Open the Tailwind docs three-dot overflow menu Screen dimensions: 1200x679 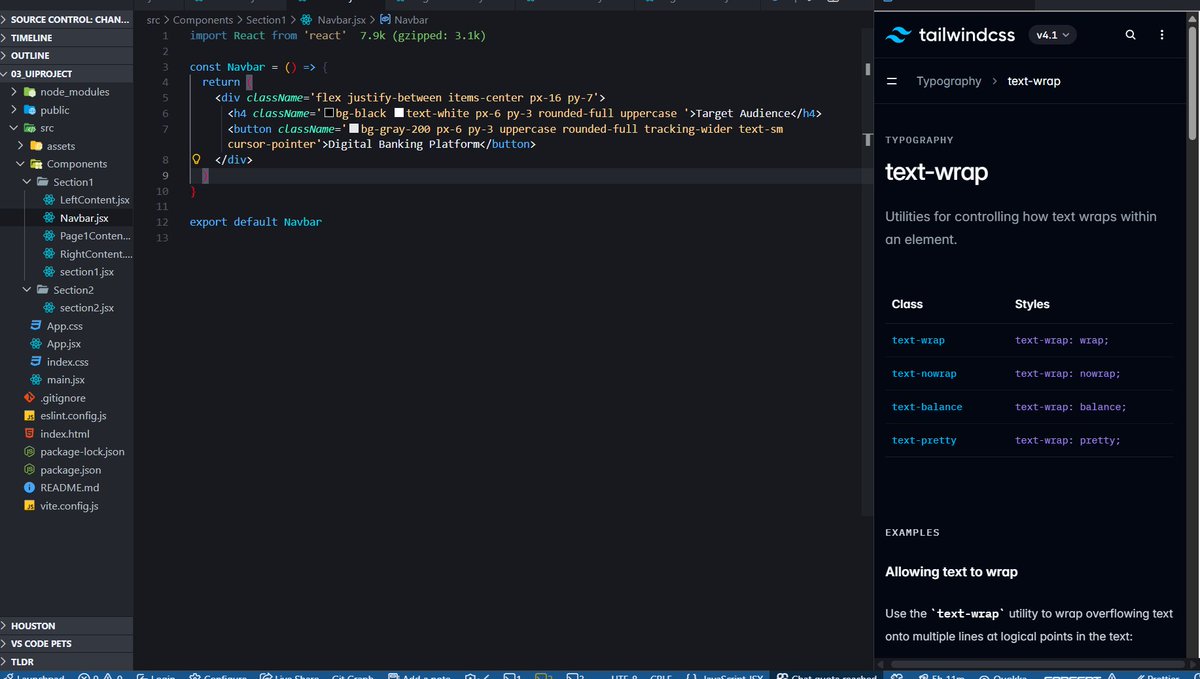click(x=1161, y=34)
